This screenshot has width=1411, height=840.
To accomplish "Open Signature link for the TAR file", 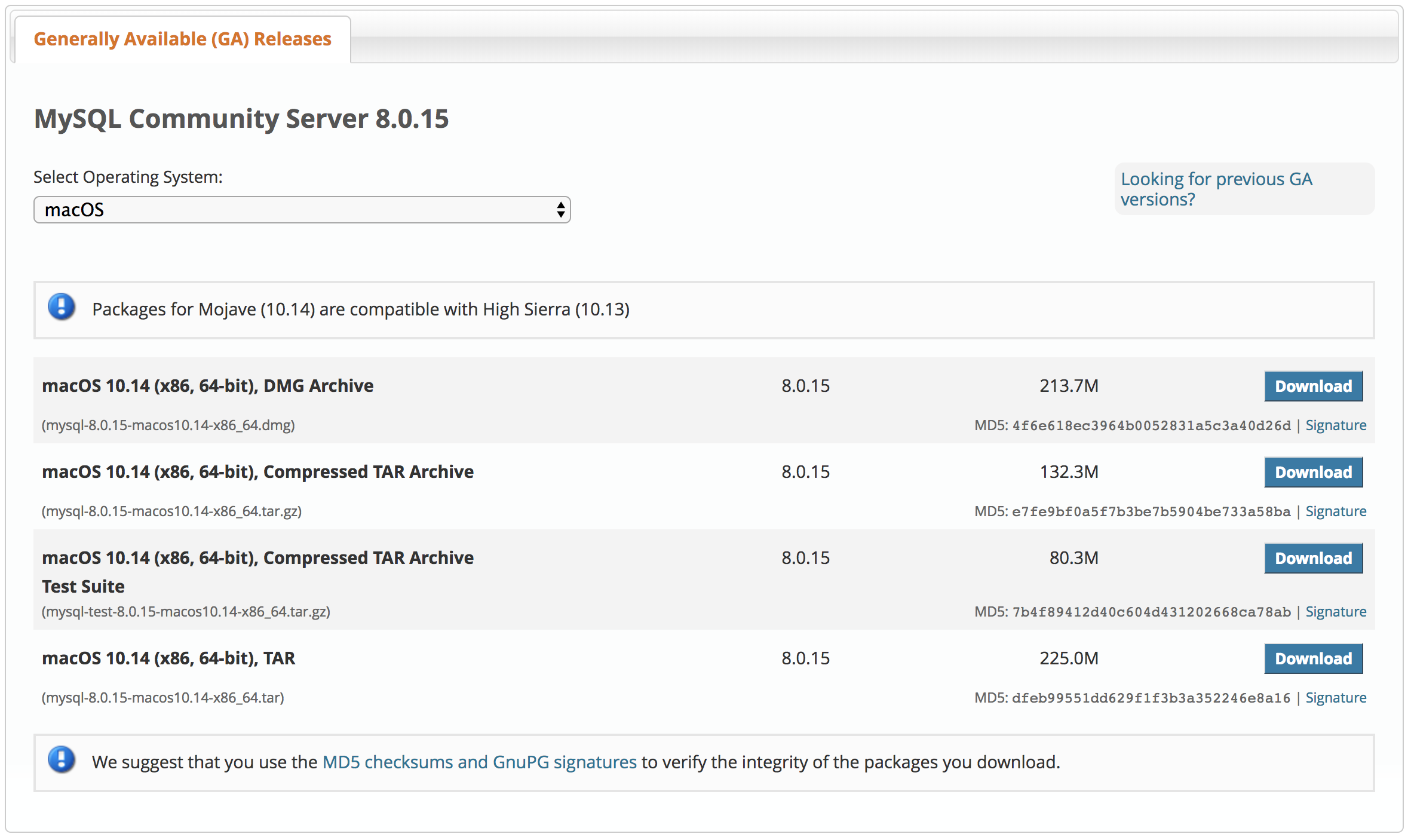I will pos(1335,698).
